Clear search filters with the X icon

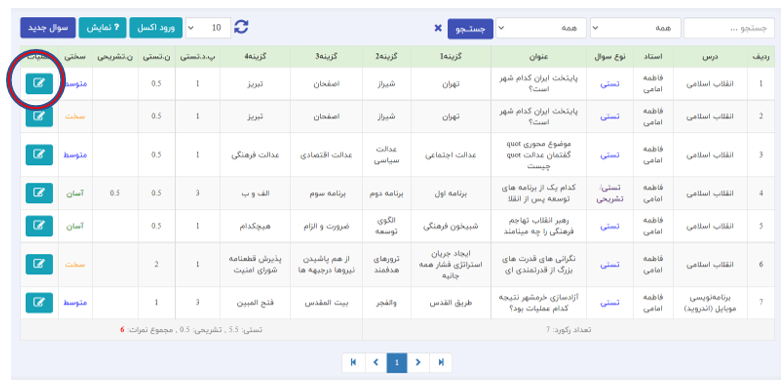(438, 28)
